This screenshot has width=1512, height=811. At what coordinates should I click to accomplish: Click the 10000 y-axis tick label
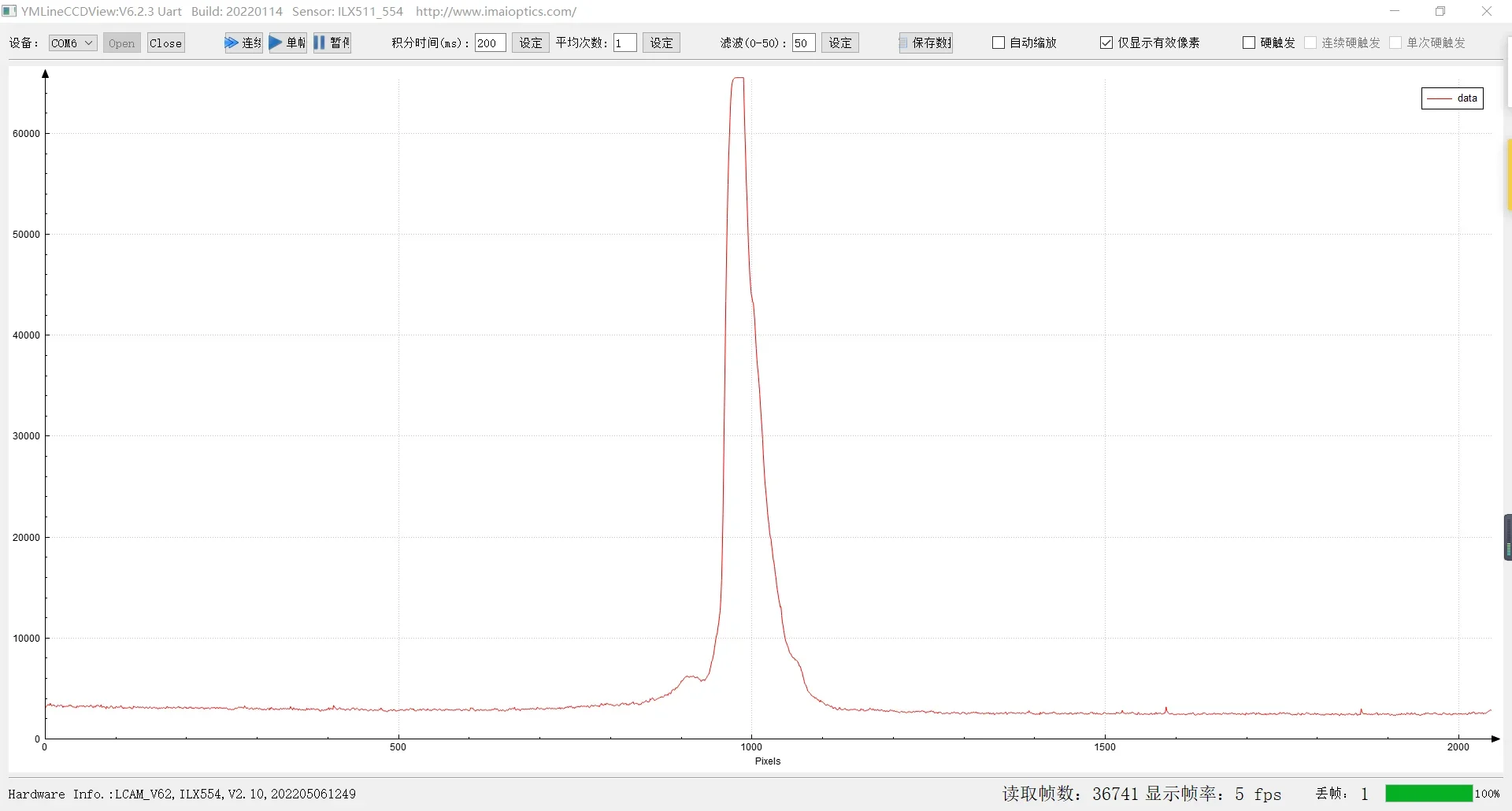coord(26,639)
